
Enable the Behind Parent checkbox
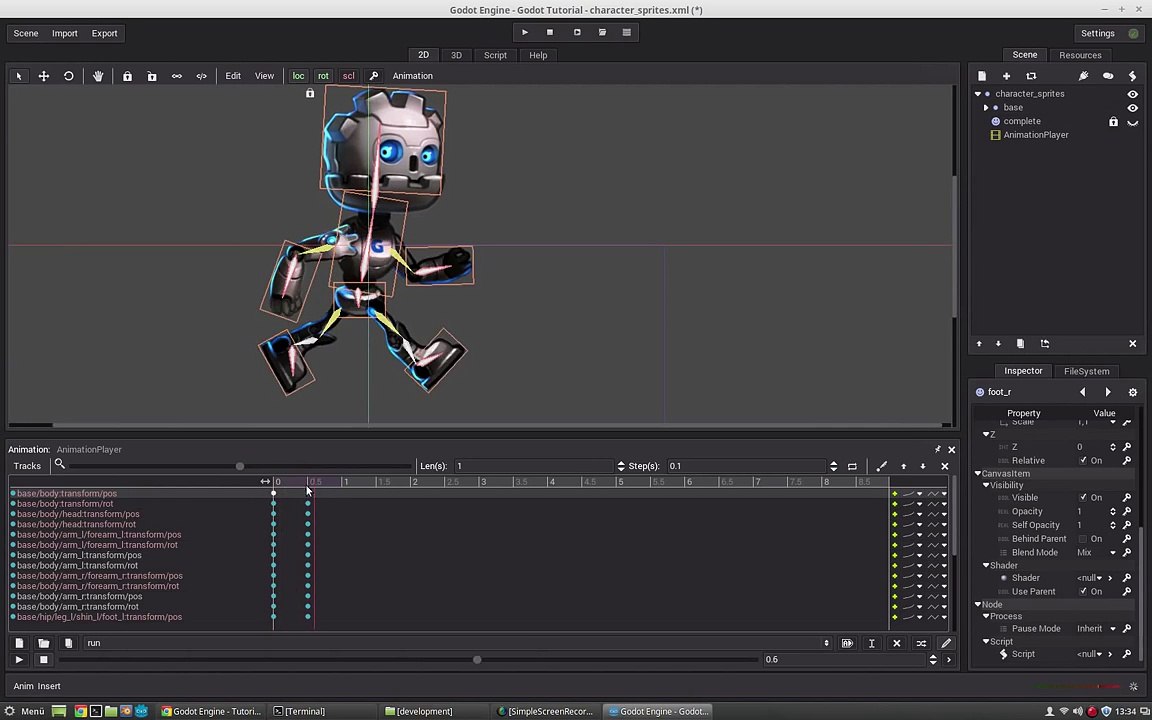(1083, 539)
